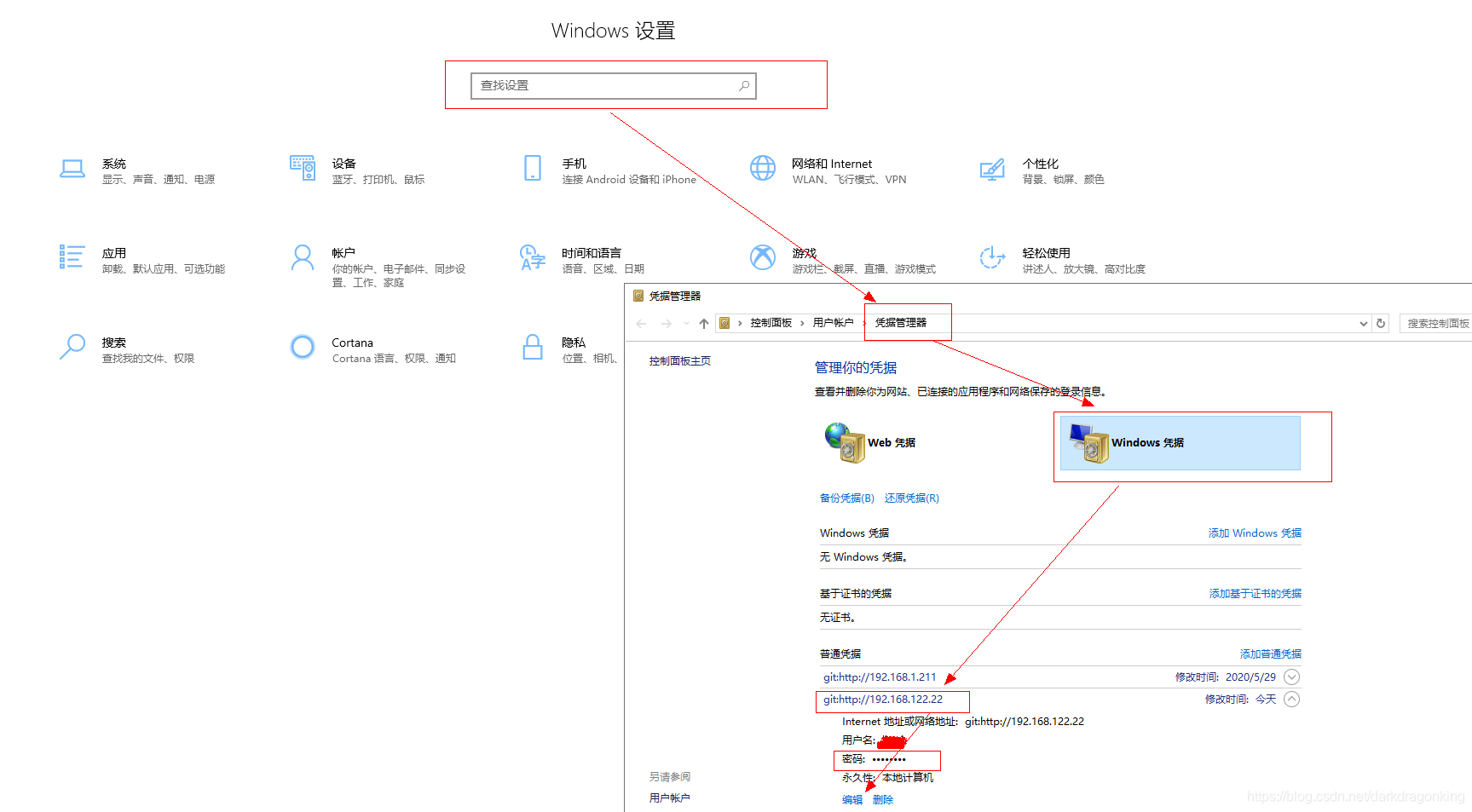The image size is (1472, 812).
Task: Open the recent locations dropdown arrow
Action: 686,324
